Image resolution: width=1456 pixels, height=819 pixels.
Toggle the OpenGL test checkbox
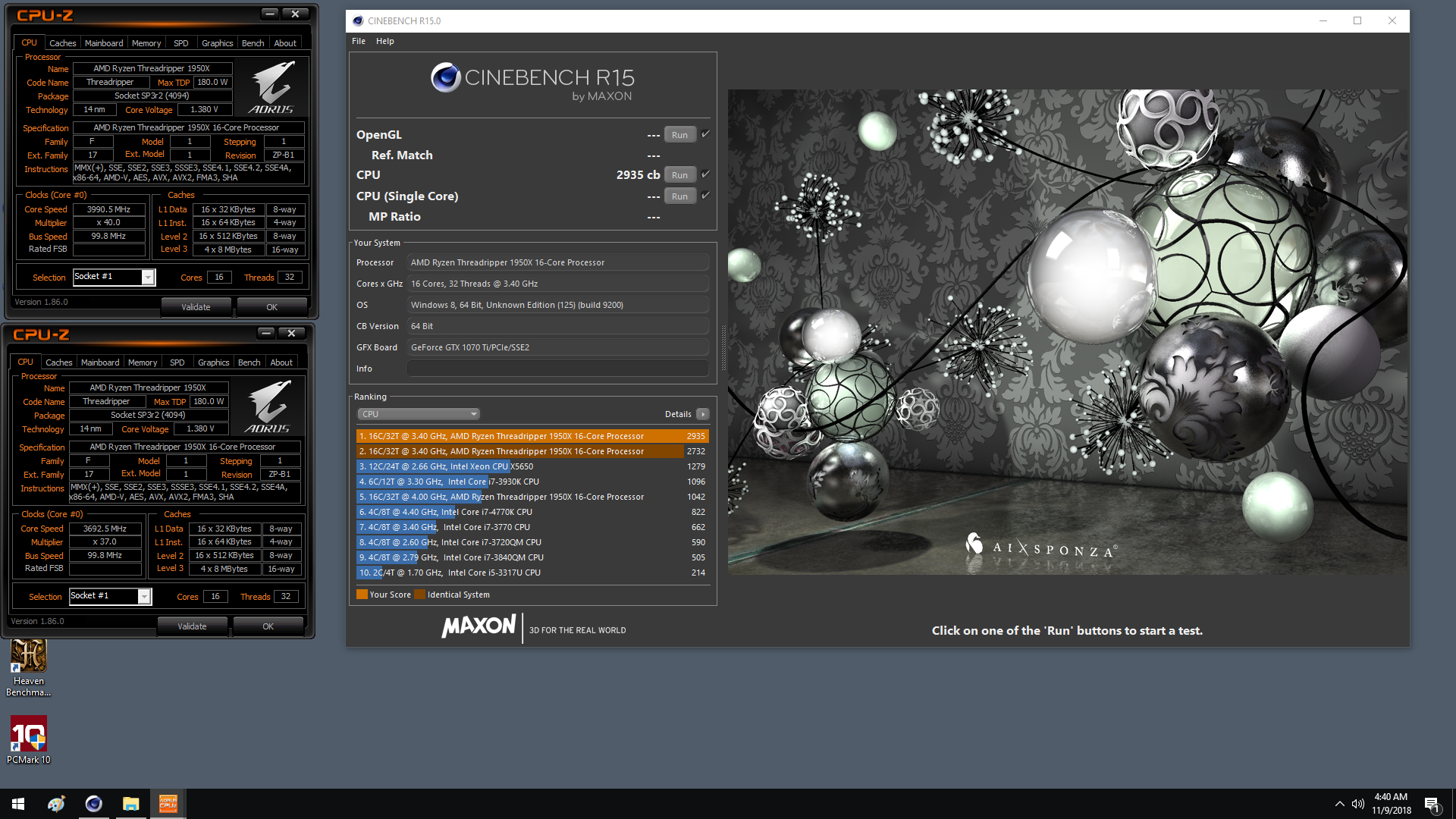(705, 134)
